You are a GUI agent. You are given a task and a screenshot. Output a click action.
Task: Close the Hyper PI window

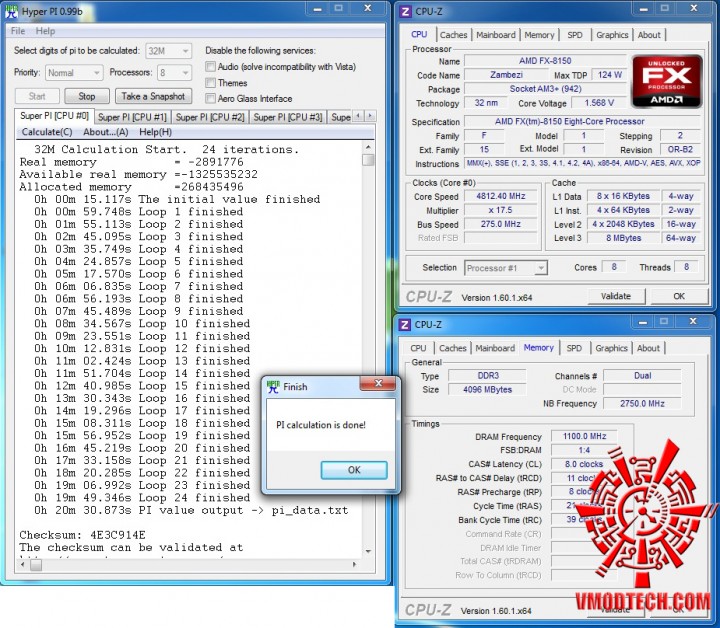pos(368,8)
